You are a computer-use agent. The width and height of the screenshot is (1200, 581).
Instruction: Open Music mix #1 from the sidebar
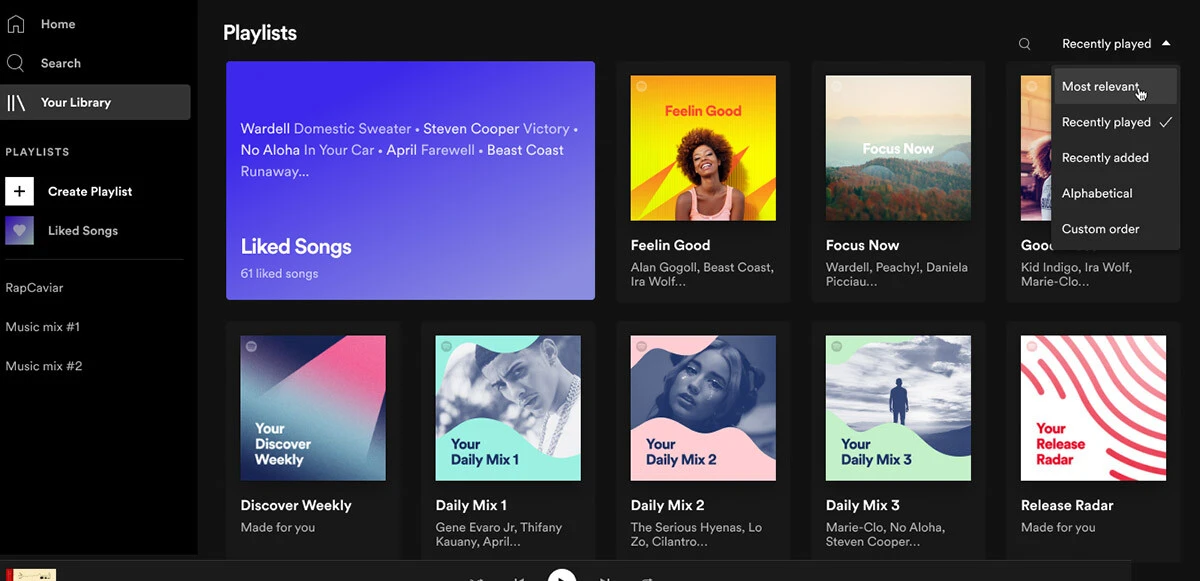(x=43, y=326)
